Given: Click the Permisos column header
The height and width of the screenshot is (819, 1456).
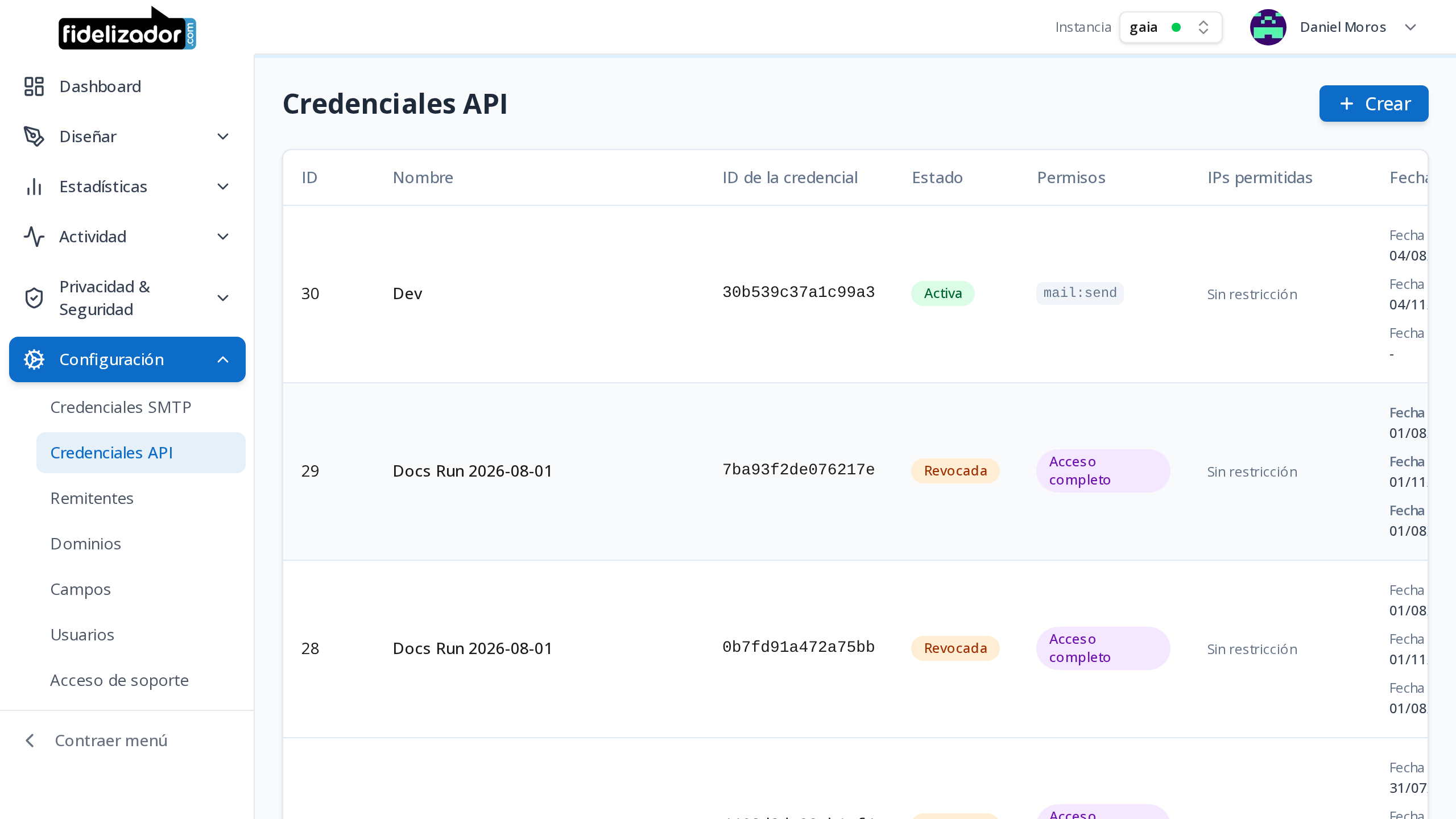Looking at the screenshot, I should pos(1071,177).
